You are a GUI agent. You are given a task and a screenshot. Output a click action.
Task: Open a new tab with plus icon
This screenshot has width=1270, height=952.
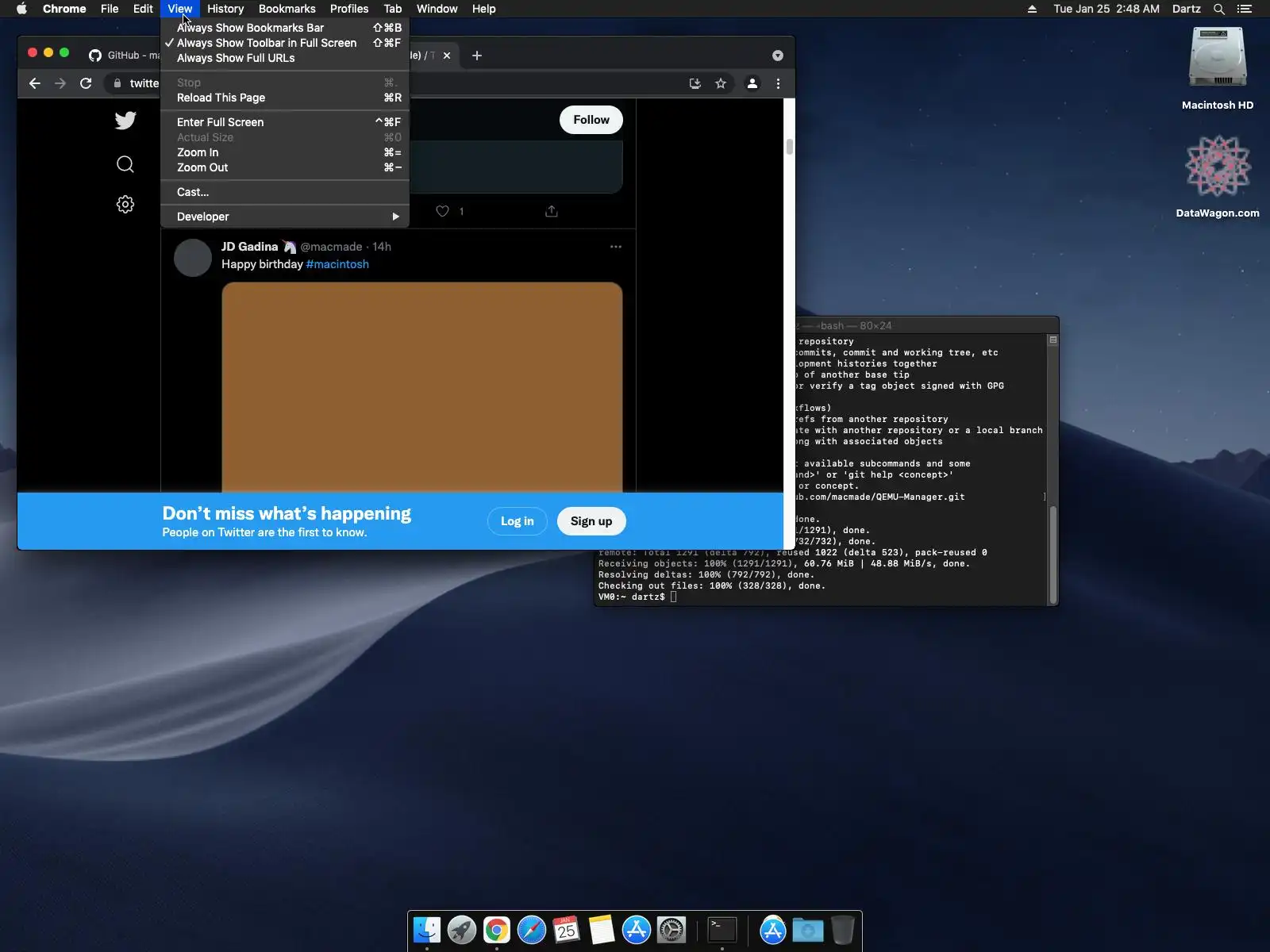[477, 56]
